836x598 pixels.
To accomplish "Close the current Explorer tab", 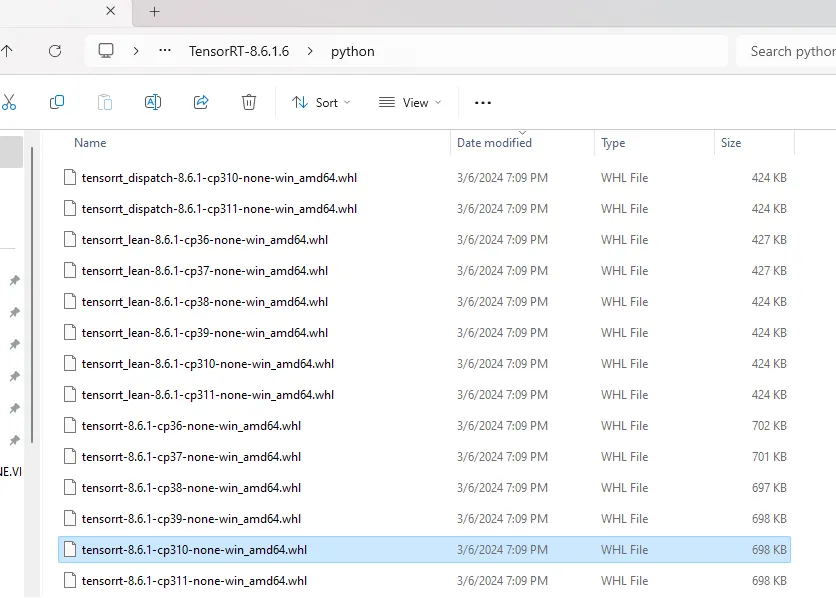I will tap(110, 11).
